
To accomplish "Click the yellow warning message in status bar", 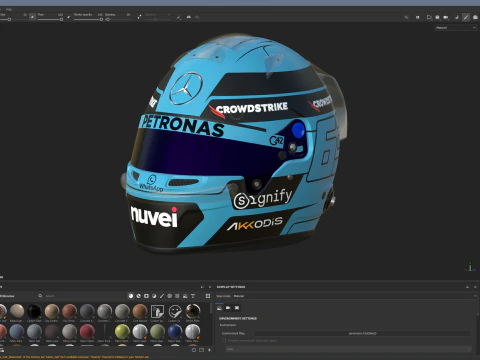I will coord(75,357).
